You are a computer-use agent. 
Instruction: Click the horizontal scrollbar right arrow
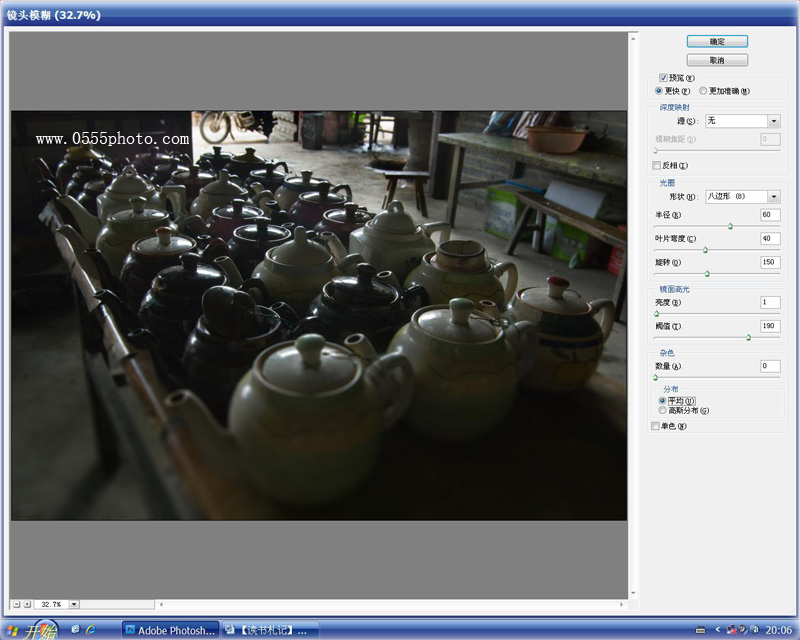[622, 604]
